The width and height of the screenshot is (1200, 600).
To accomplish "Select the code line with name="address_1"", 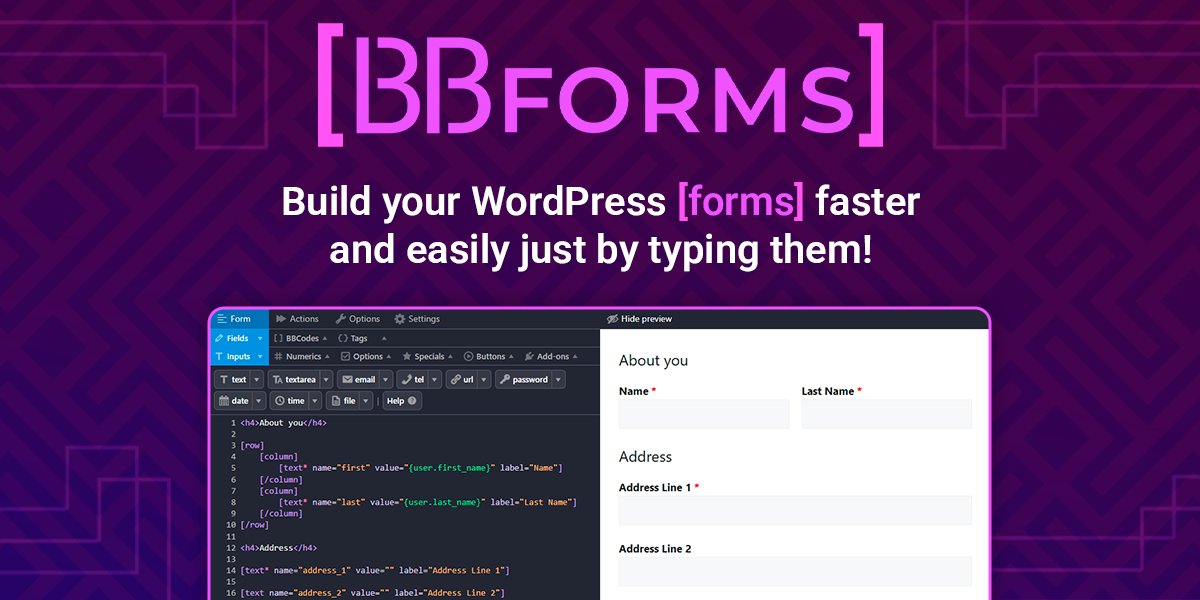I will [x=375, y=570].
